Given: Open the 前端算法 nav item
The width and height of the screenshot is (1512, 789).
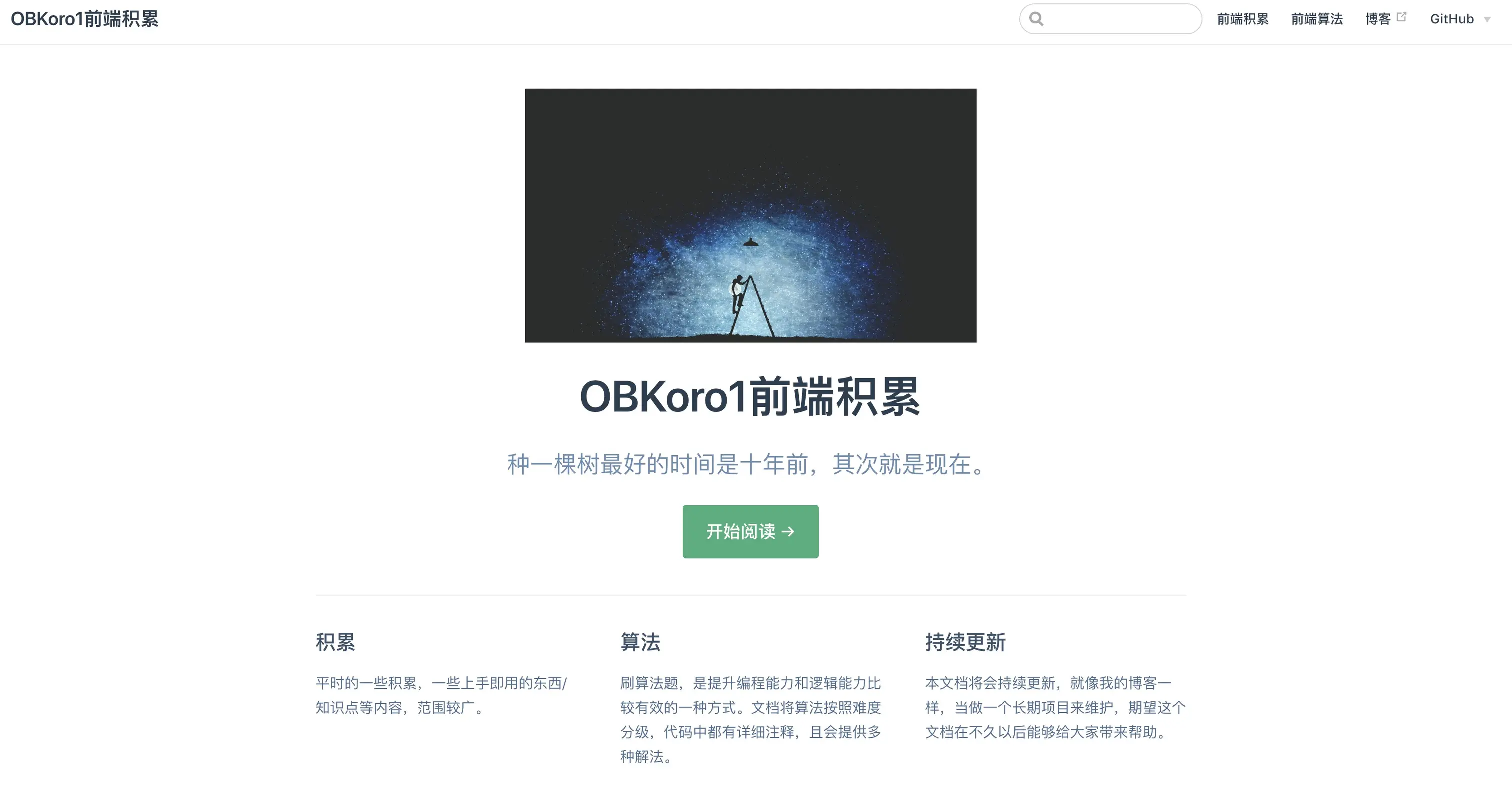Looking at the screenshot, I should point(1317,19).
